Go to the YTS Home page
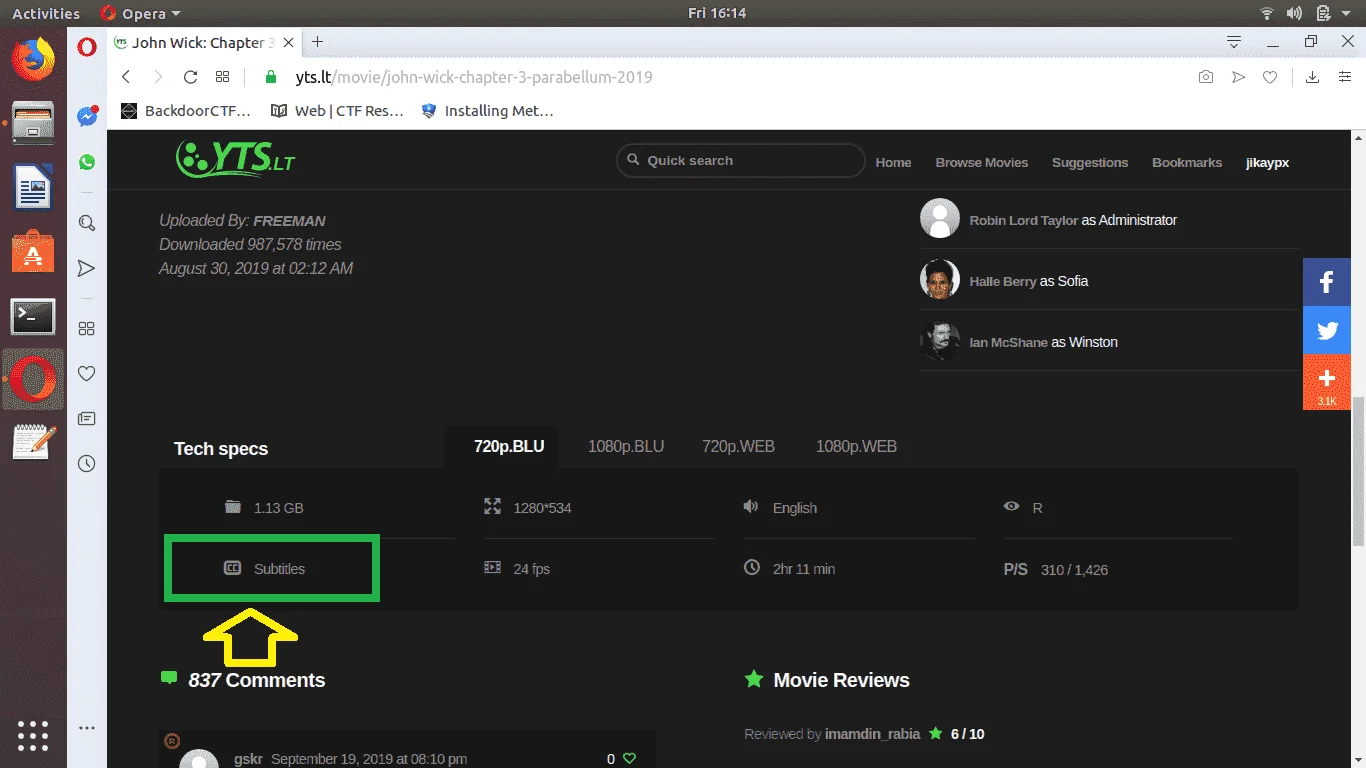This screenshot has height=768, width=1366. (893, 162)
